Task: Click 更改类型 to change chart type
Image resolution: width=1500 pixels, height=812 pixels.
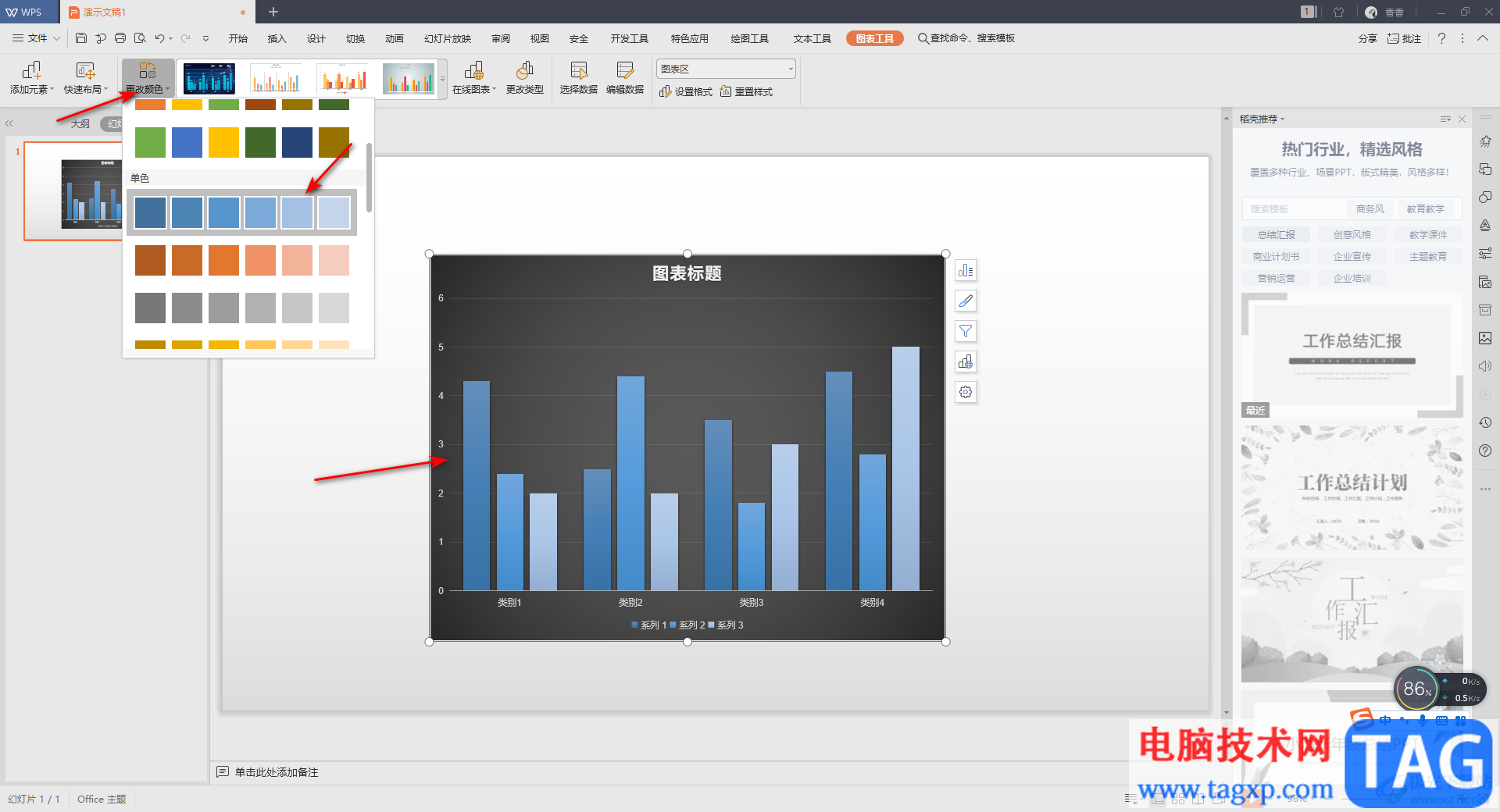Action: pos(525,78)
